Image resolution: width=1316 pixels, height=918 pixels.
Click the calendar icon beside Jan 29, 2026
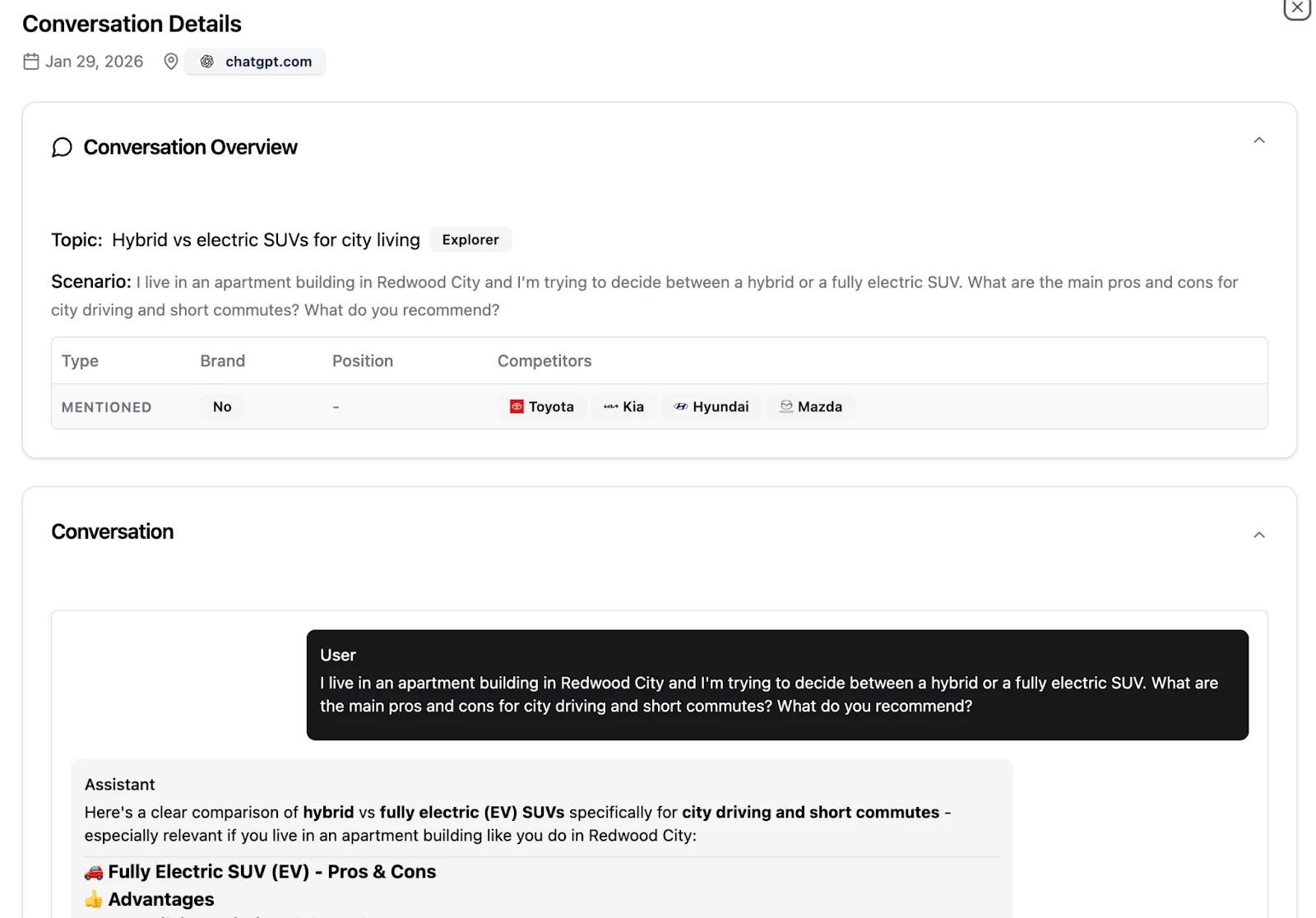(x=31, y=62)
